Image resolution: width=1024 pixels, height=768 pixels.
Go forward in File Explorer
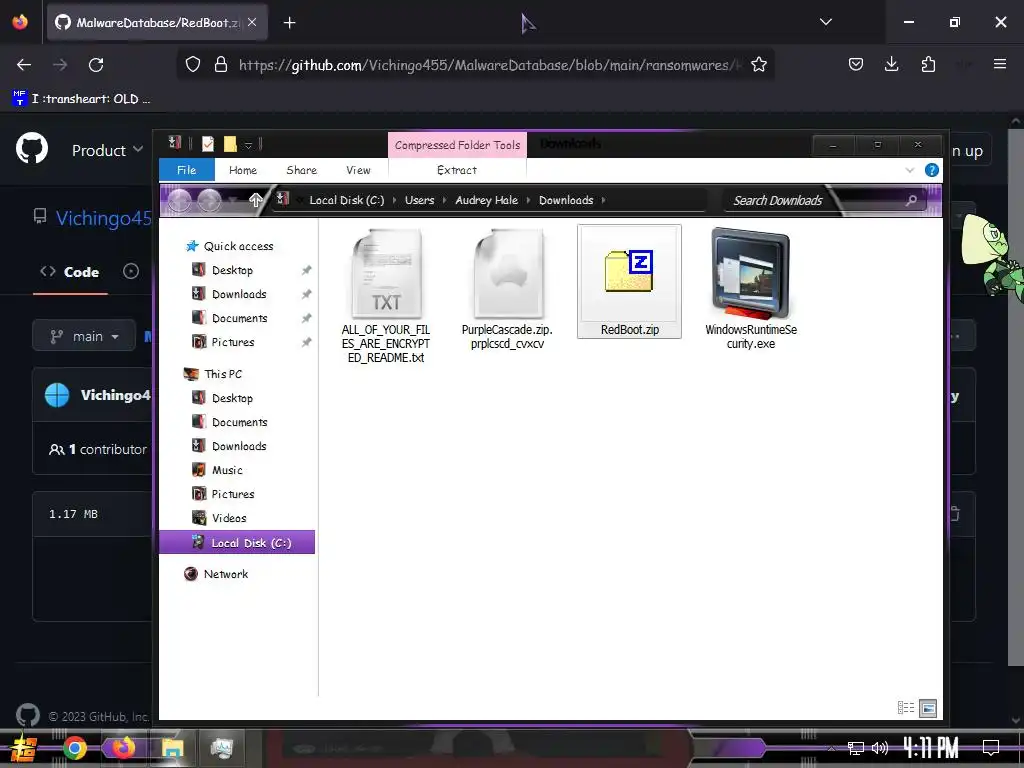pyautogui.click(x=209, y=200)
